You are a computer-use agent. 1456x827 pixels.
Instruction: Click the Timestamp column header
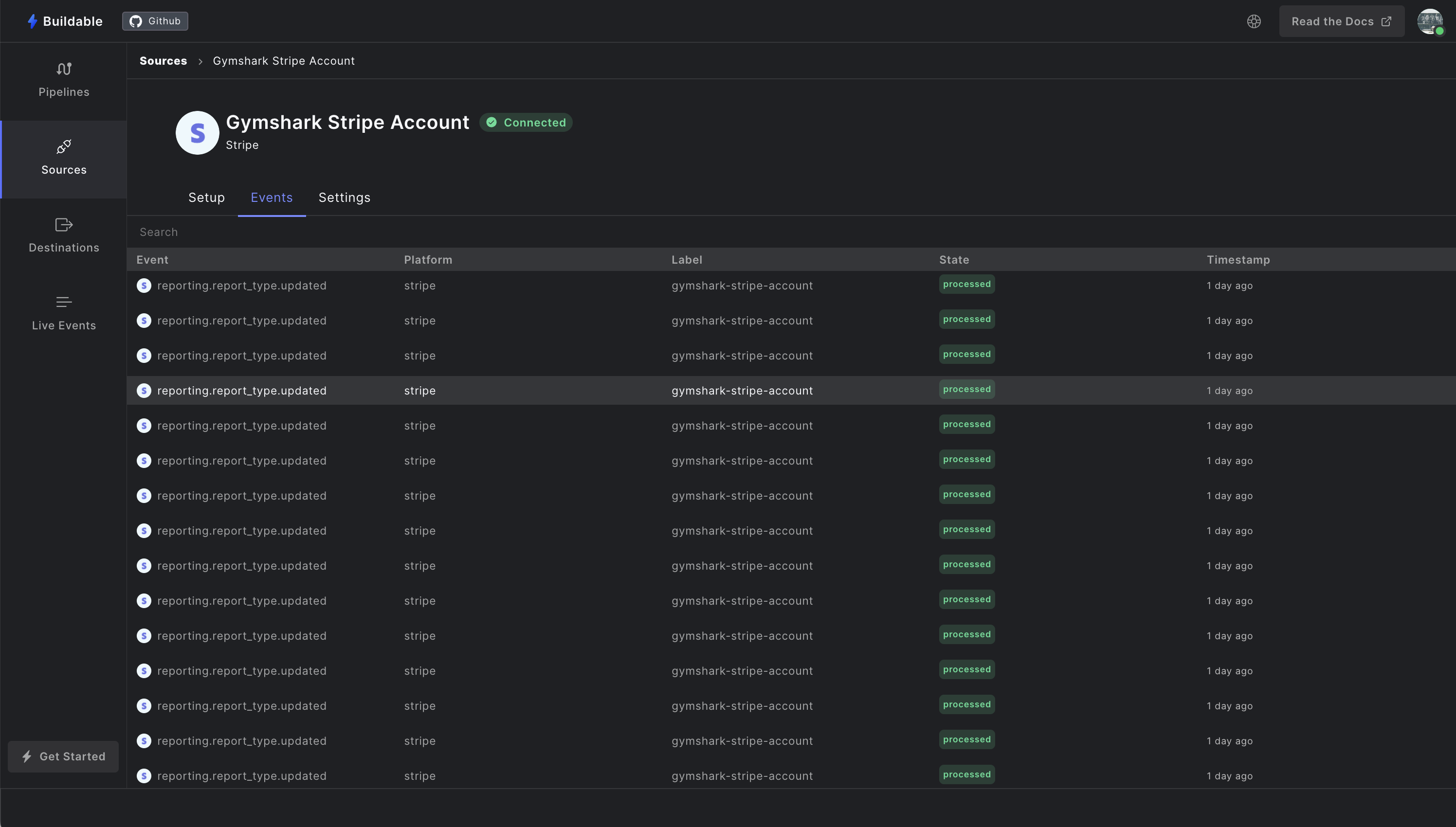tap(1238, 260)
